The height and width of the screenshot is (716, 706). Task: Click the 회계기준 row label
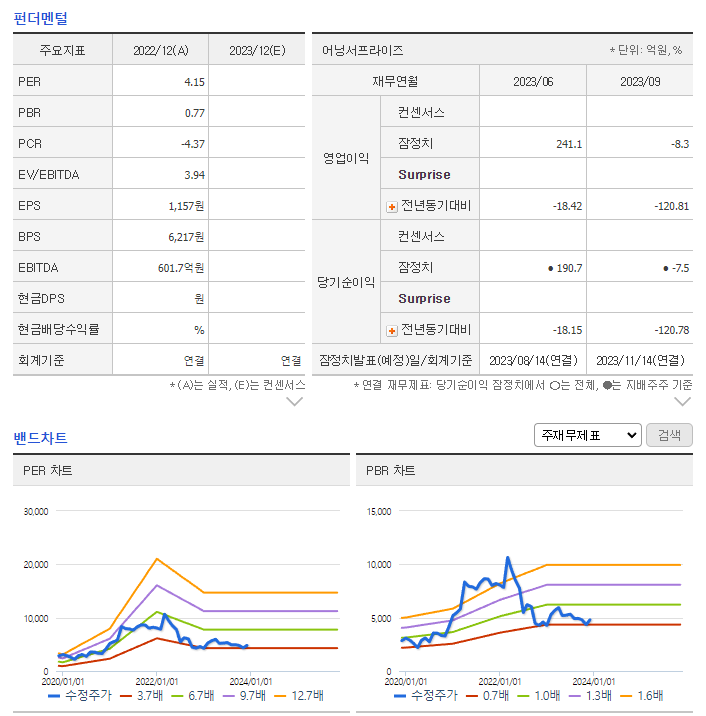41,360
